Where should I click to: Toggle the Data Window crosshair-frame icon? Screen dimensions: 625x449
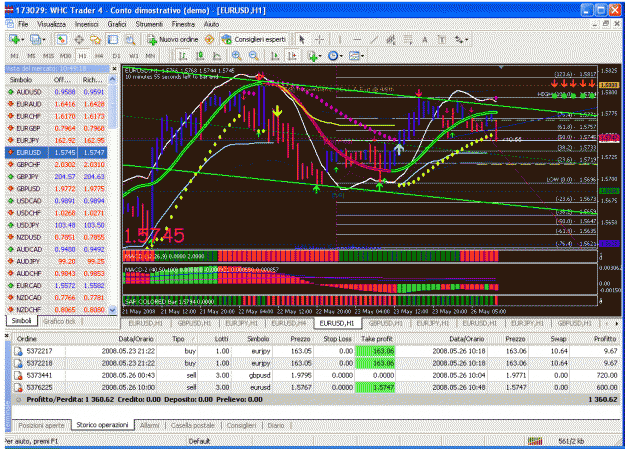pyautogui.click(x=79, y=39)
